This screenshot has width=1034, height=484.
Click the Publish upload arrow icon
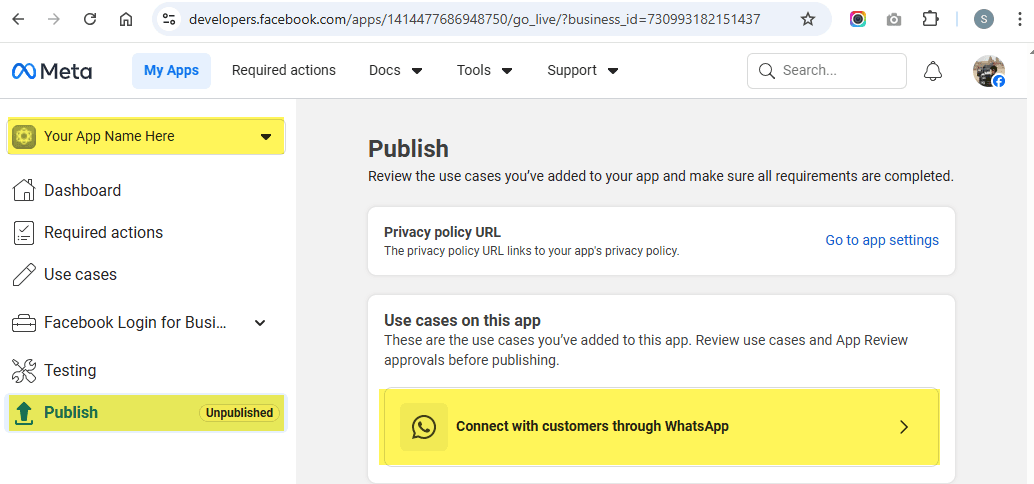[x=24, y=413]
